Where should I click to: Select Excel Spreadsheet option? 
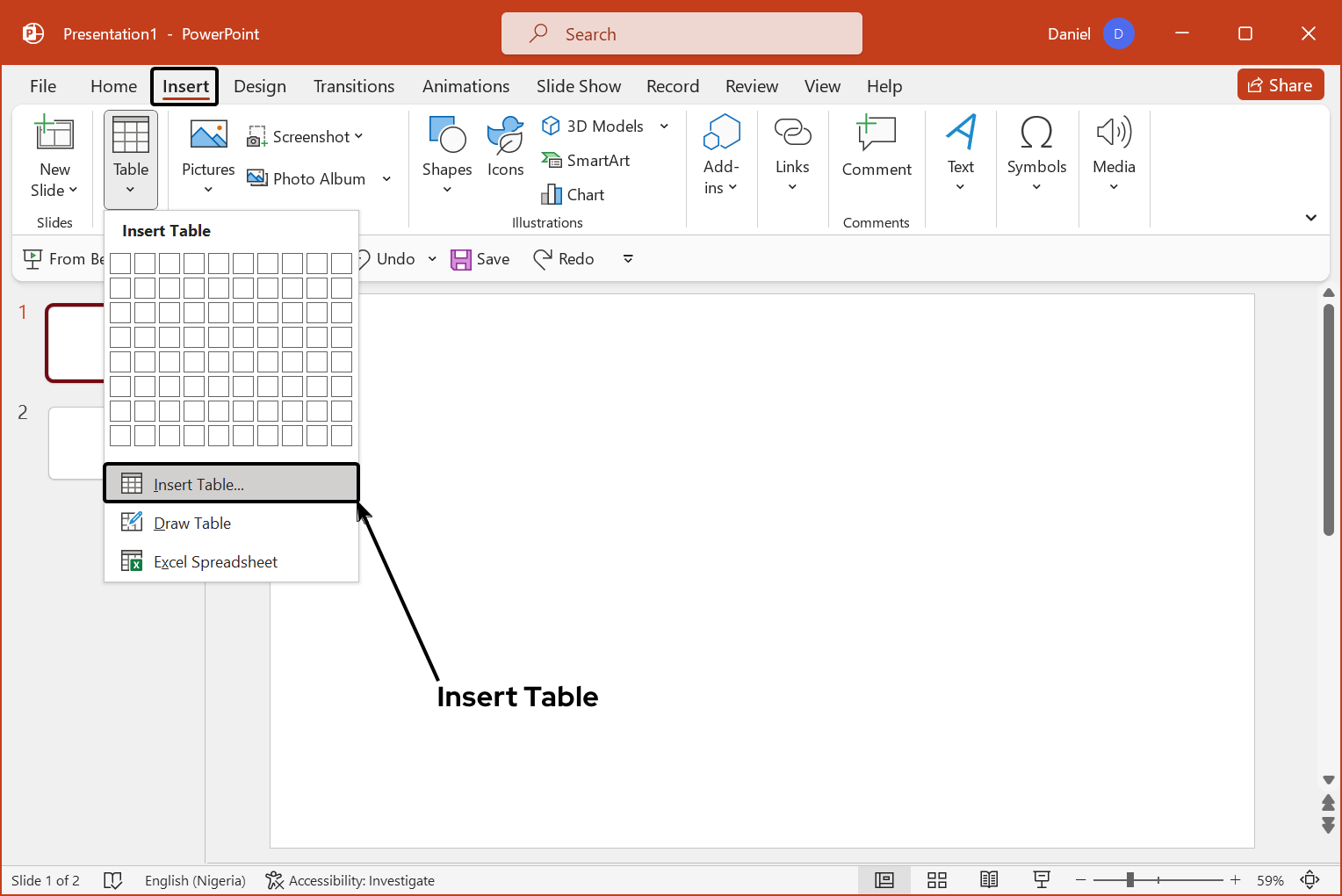pyautogui.click(x=215, y=562)
